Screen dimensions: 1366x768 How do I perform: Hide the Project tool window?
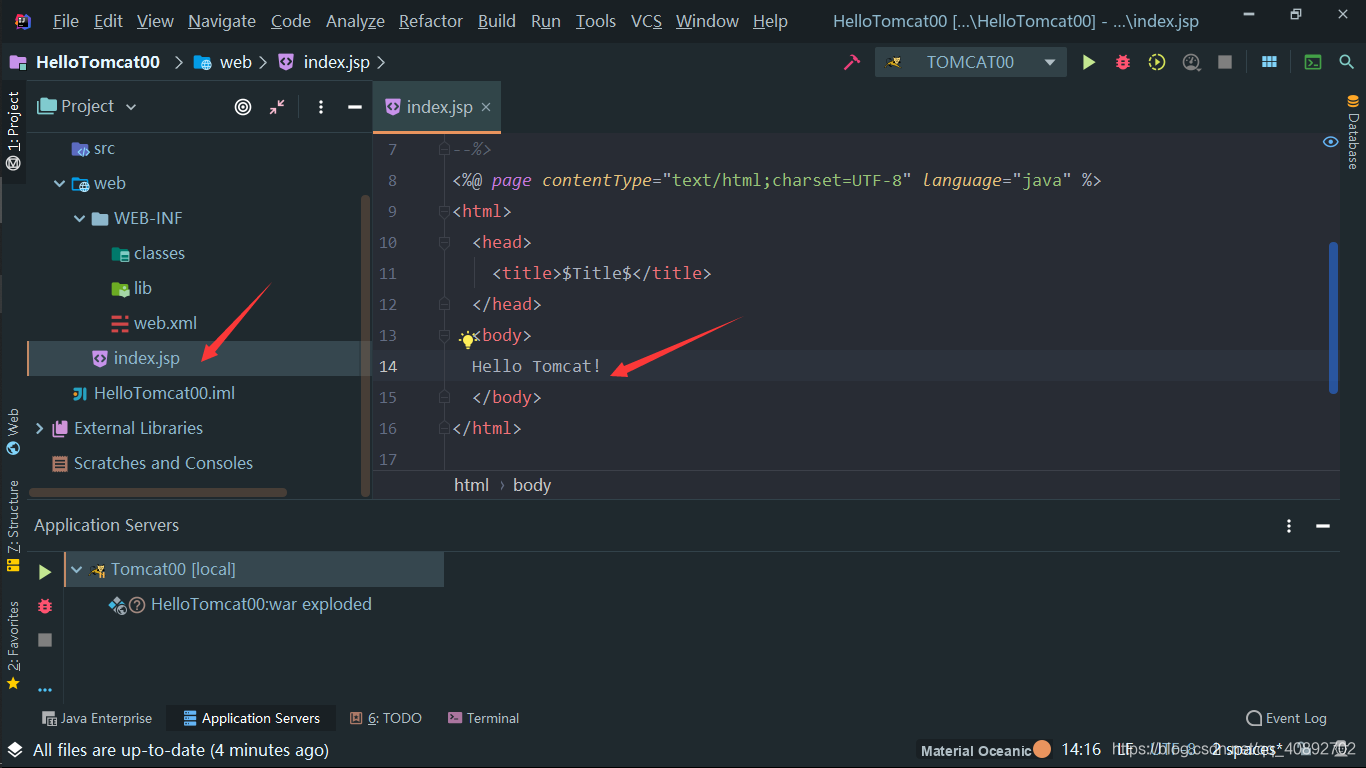[354, 107]
